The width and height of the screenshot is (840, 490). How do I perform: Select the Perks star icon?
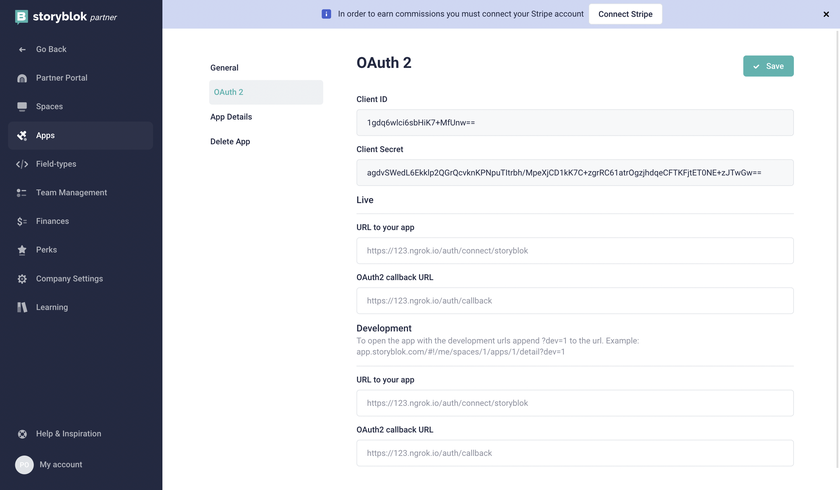point(22,250)
